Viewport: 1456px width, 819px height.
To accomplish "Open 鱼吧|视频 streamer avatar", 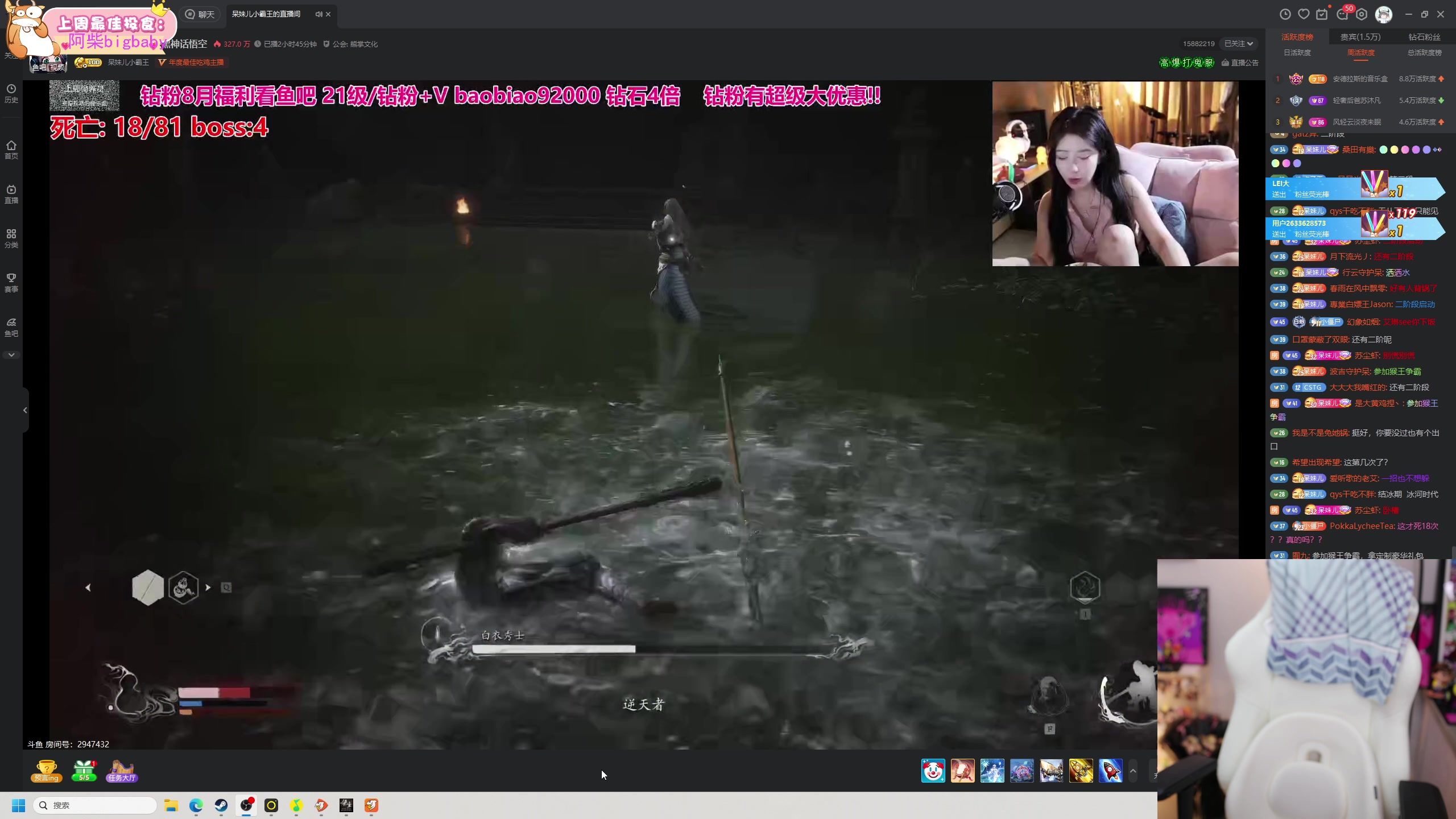I will pyautogui.click(x=48, y=64).
